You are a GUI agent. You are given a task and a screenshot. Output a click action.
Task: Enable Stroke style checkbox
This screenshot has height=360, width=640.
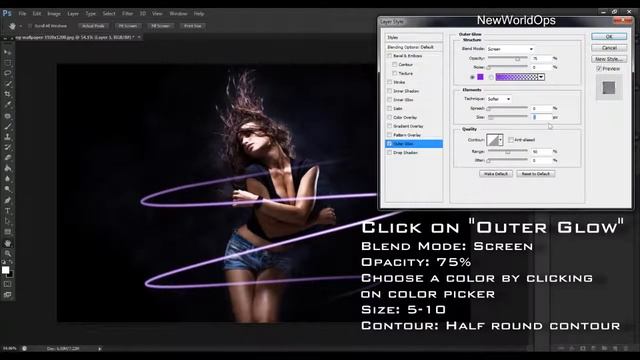[x=390, y=82]
